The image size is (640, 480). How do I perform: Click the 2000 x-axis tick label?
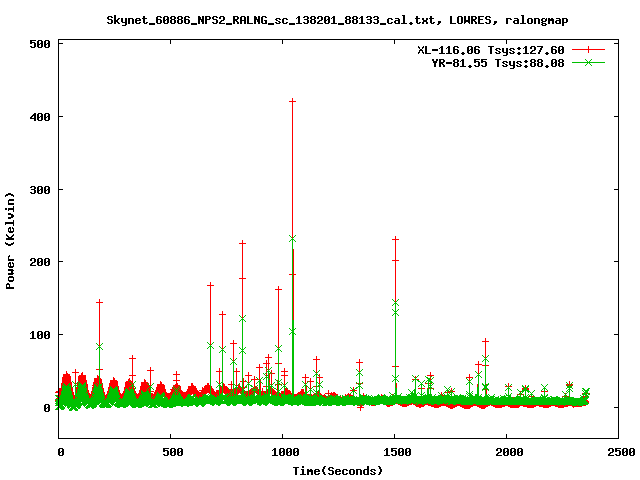[509, 452]
